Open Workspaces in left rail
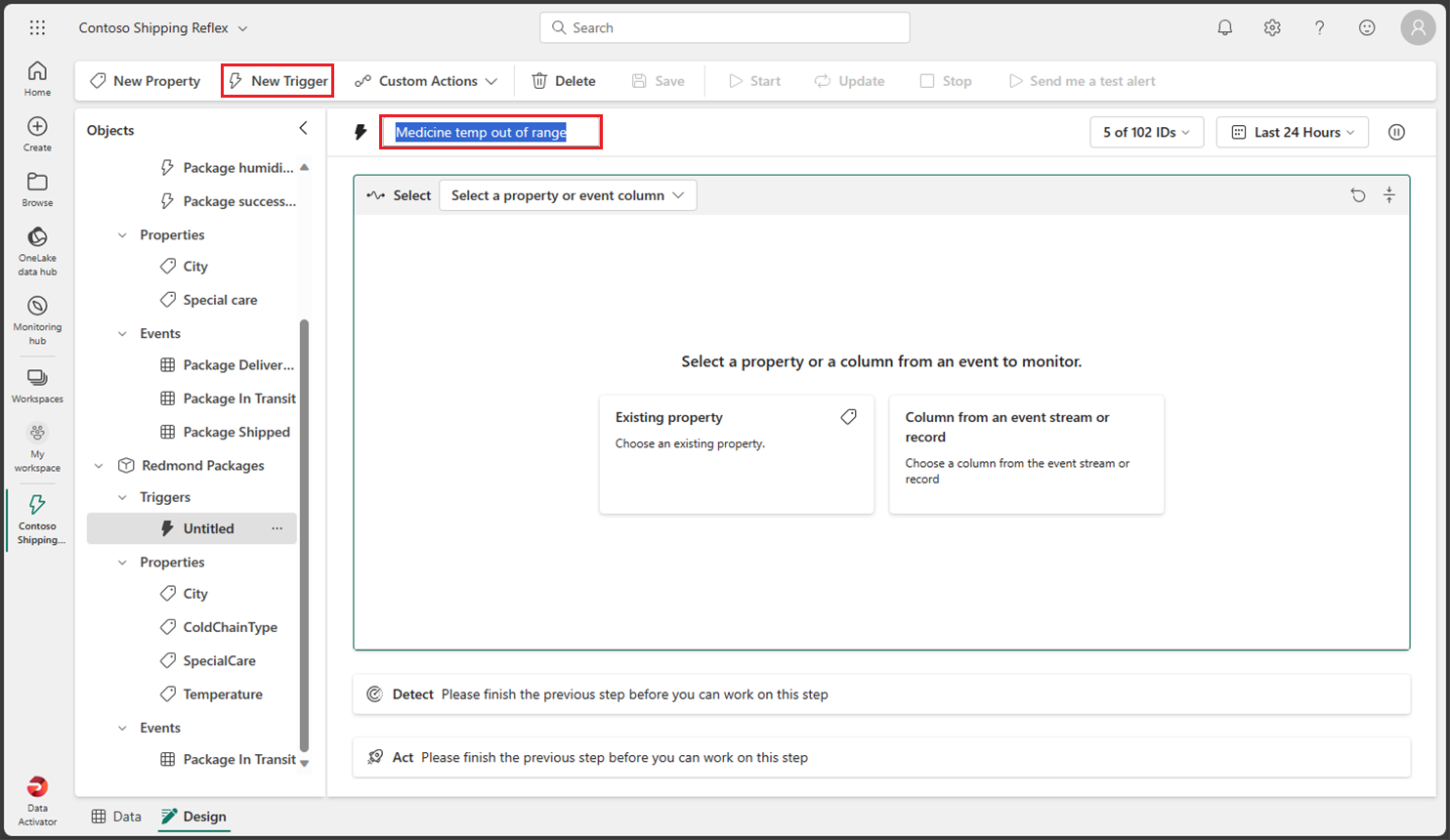The width and height of the screenshot is (1450, 840). pyautogui.click(x=37, y=386)
